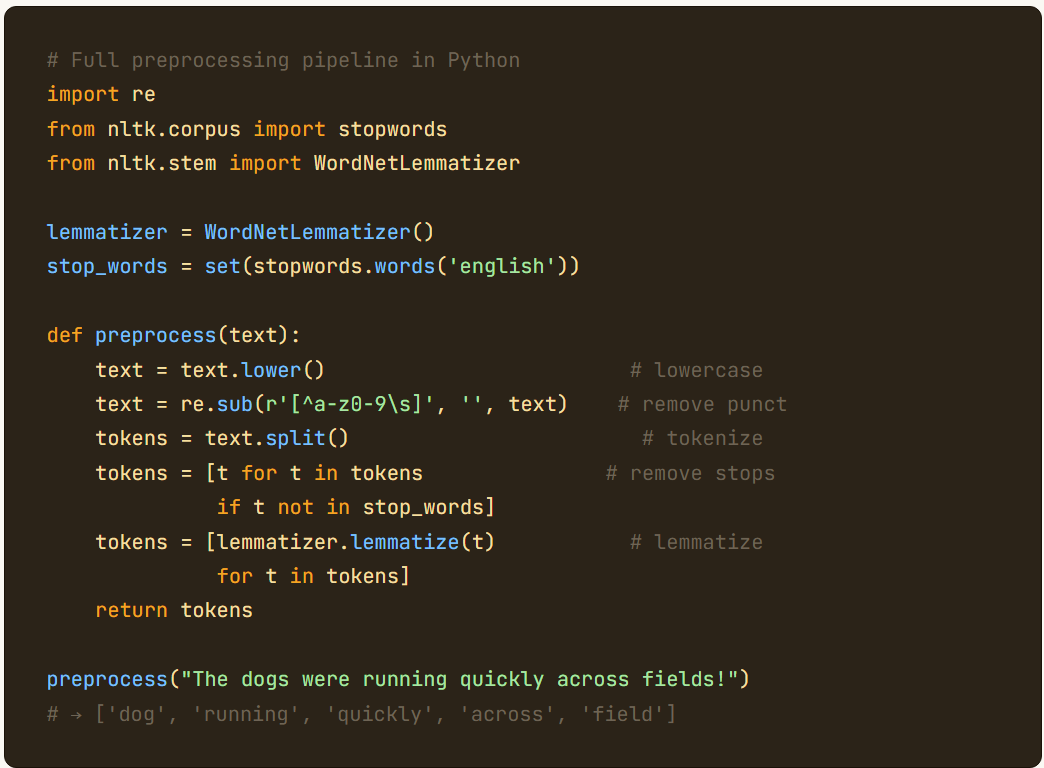Click the word "stopwords" in the nltk.corpus import line
Image resolution: width=1044 pixels, height=768 pixels.
392,129
